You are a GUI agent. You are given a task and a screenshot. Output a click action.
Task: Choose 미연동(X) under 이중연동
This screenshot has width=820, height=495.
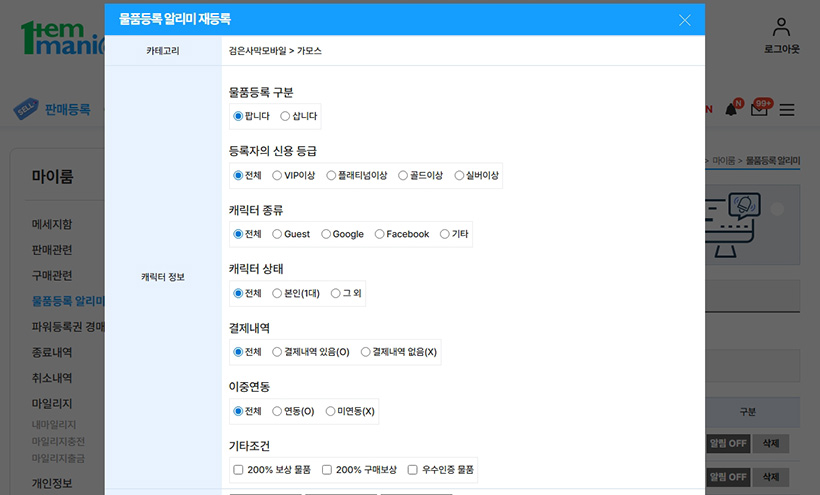pos(331,411)
